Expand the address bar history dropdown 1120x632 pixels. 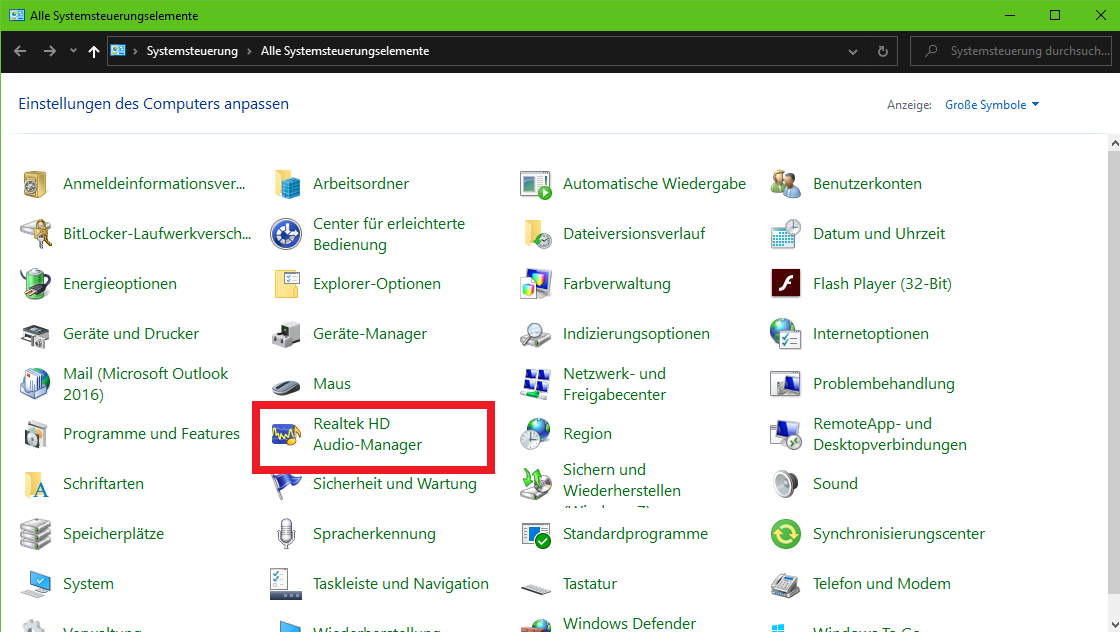[x=852, y=51]
